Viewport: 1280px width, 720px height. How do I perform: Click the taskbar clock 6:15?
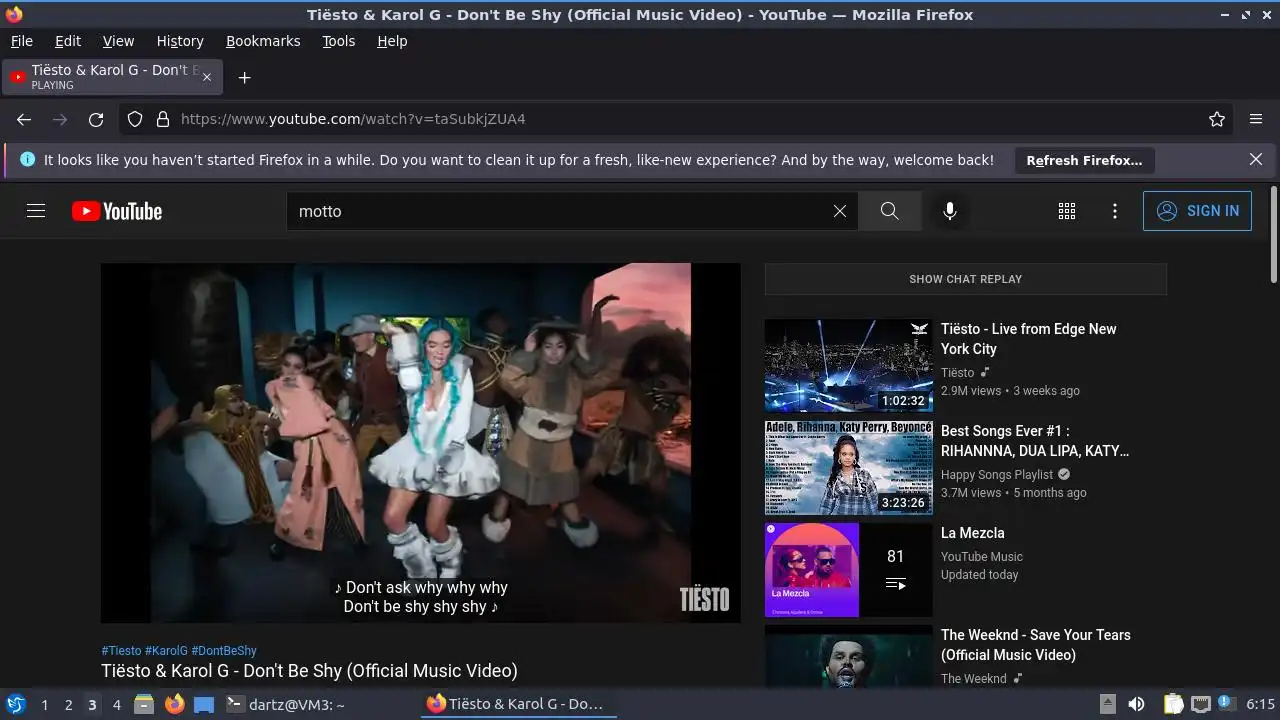point(1260,704)
